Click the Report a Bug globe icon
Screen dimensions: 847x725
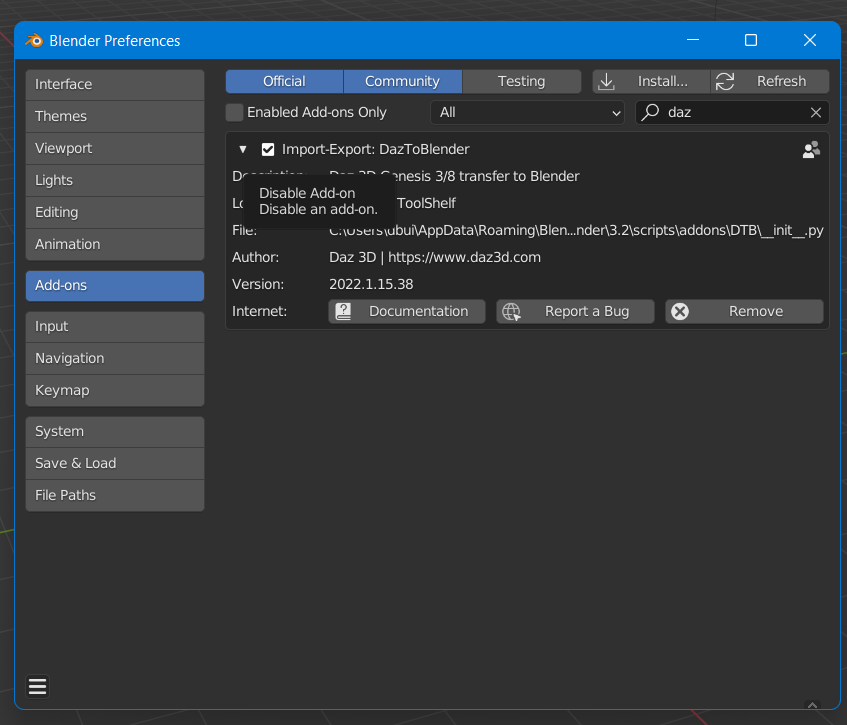512,311
